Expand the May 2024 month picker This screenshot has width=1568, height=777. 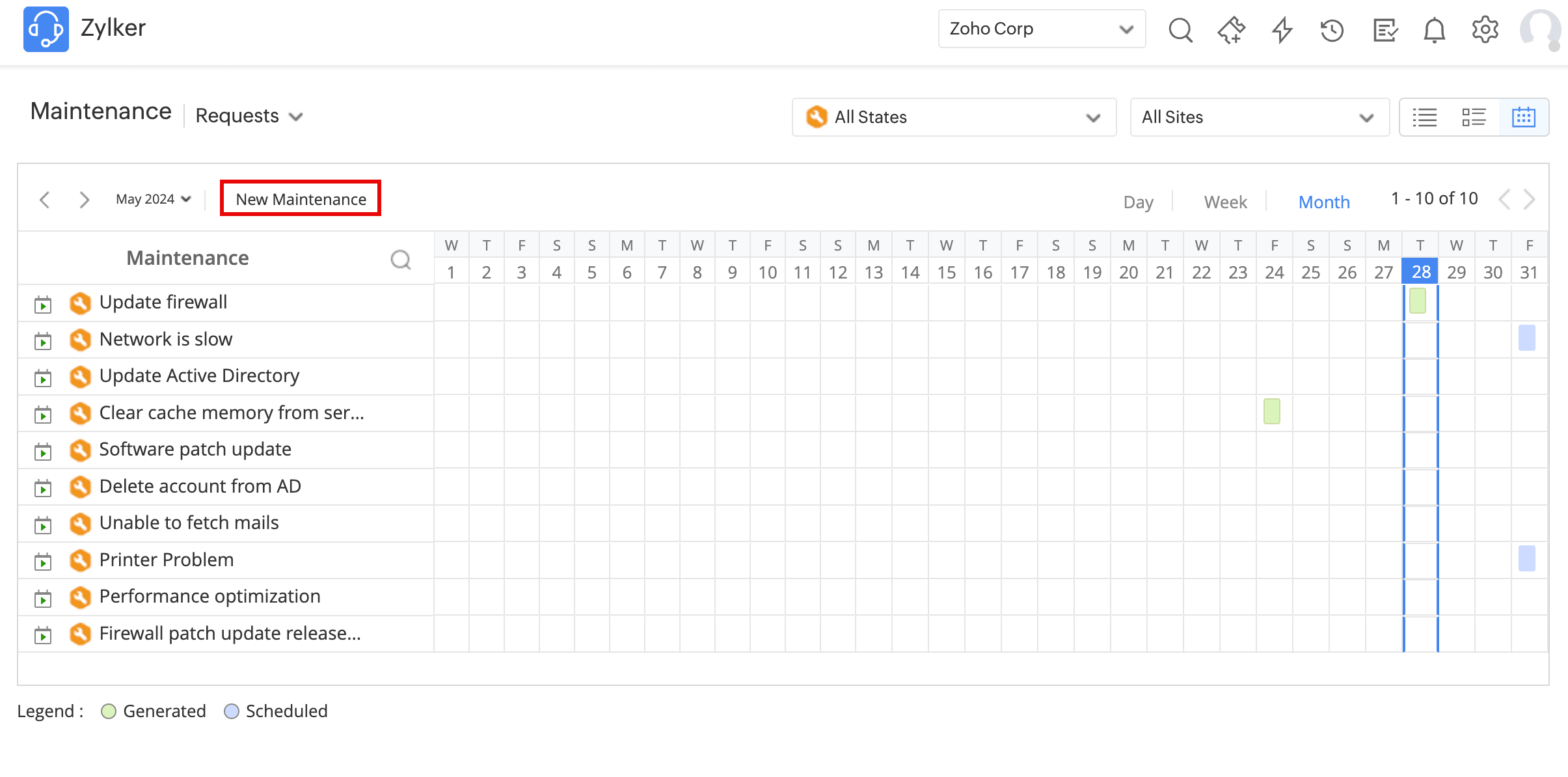[154, 199]
